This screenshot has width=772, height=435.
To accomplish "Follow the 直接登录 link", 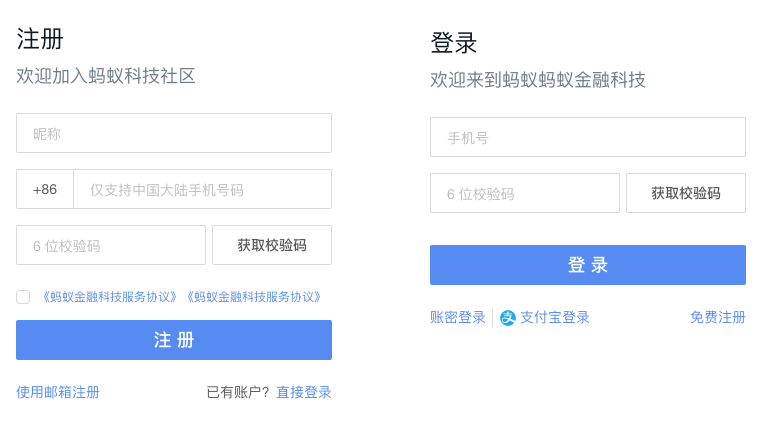I will 304,392.
